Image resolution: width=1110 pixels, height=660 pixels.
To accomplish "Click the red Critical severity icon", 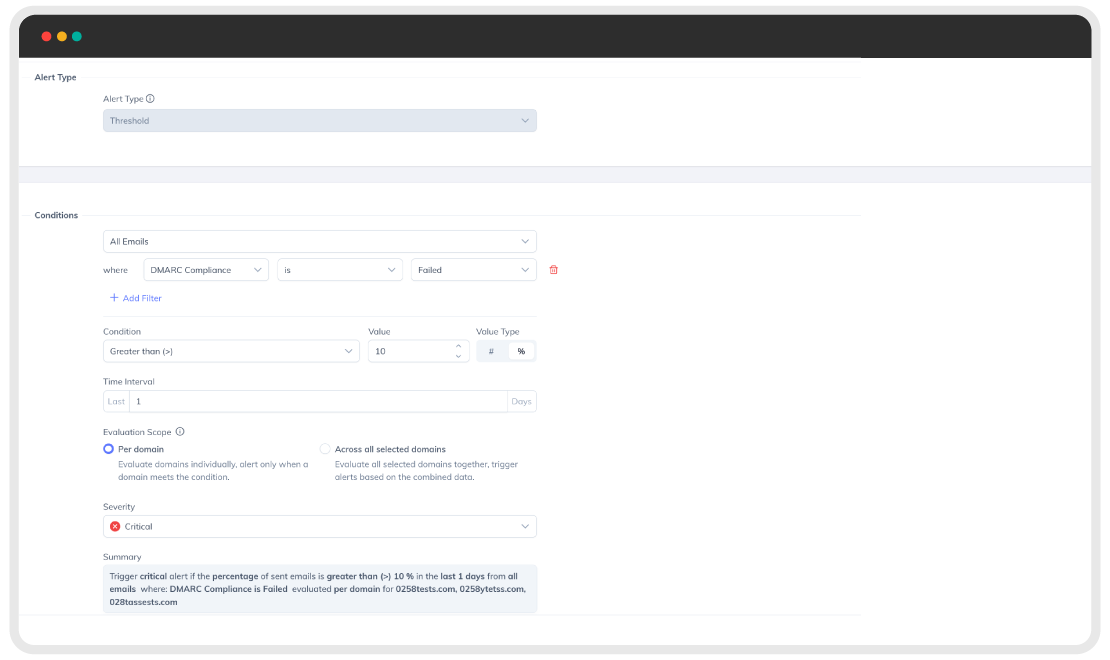I will (115, 526).
